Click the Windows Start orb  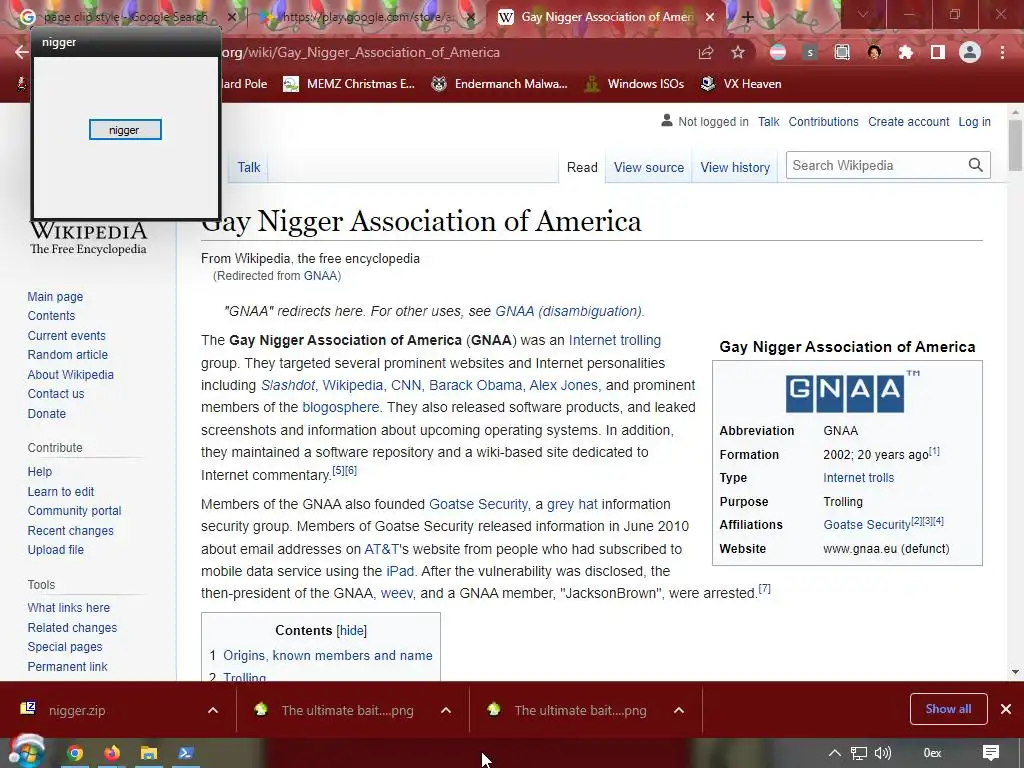[26, 752]
